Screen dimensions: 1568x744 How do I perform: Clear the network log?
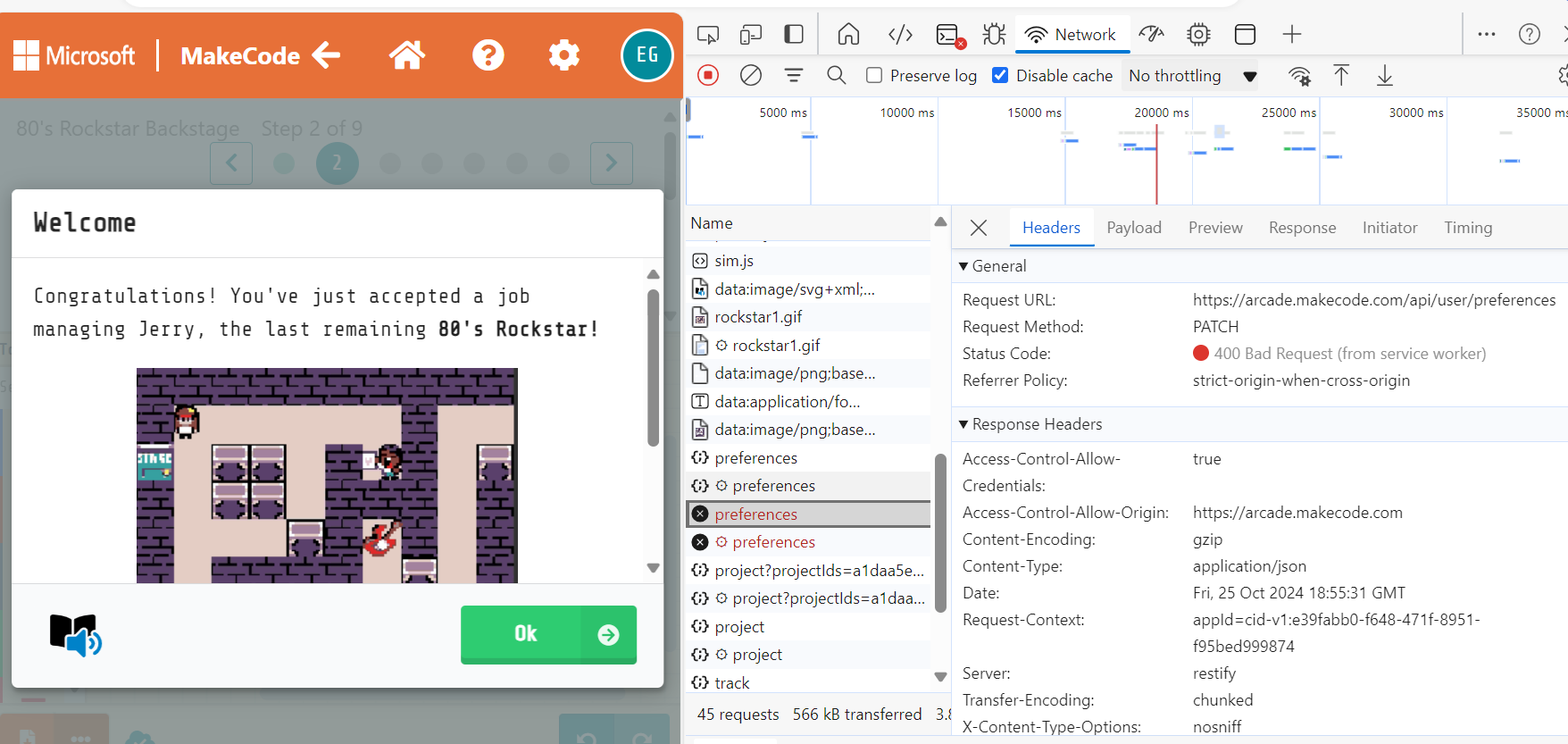751,76
